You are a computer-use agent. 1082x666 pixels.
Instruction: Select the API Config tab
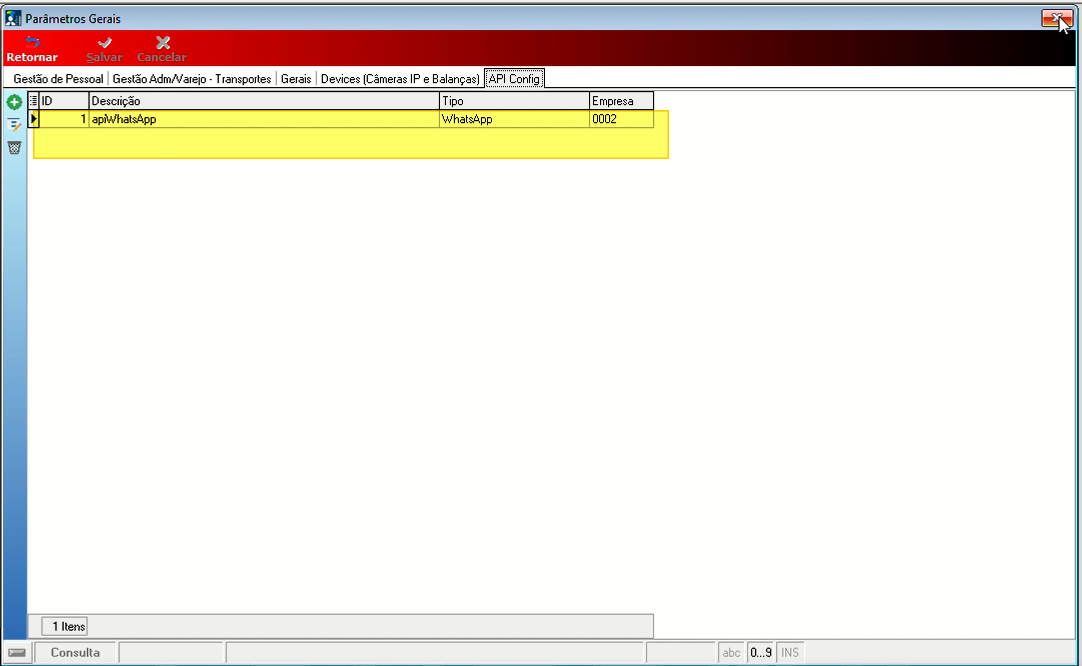(514, 79)
